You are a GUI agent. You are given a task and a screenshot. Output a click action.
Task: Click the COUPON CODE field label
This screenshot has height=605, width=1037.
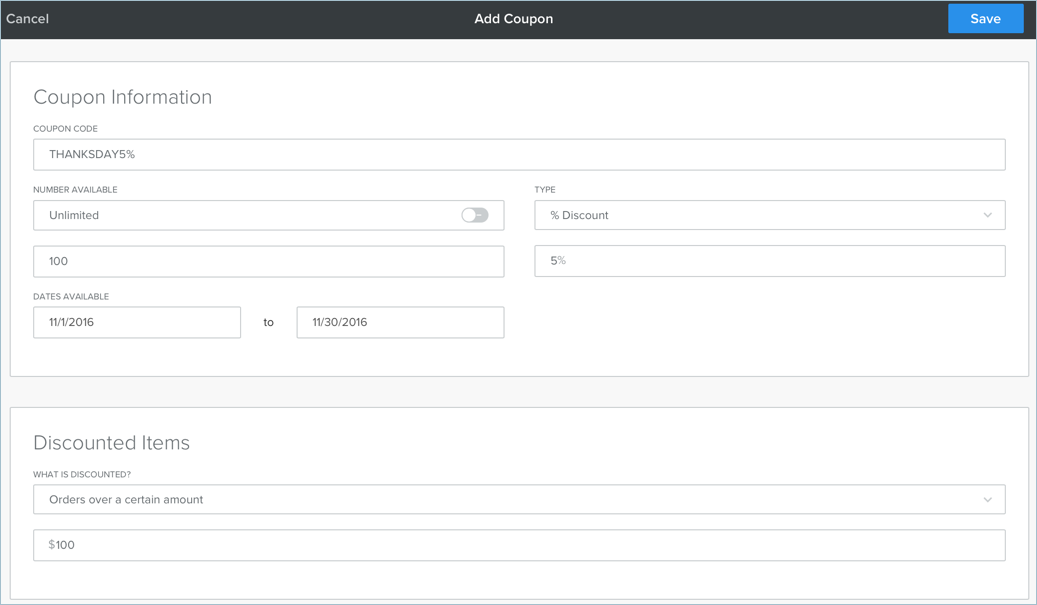65,129
